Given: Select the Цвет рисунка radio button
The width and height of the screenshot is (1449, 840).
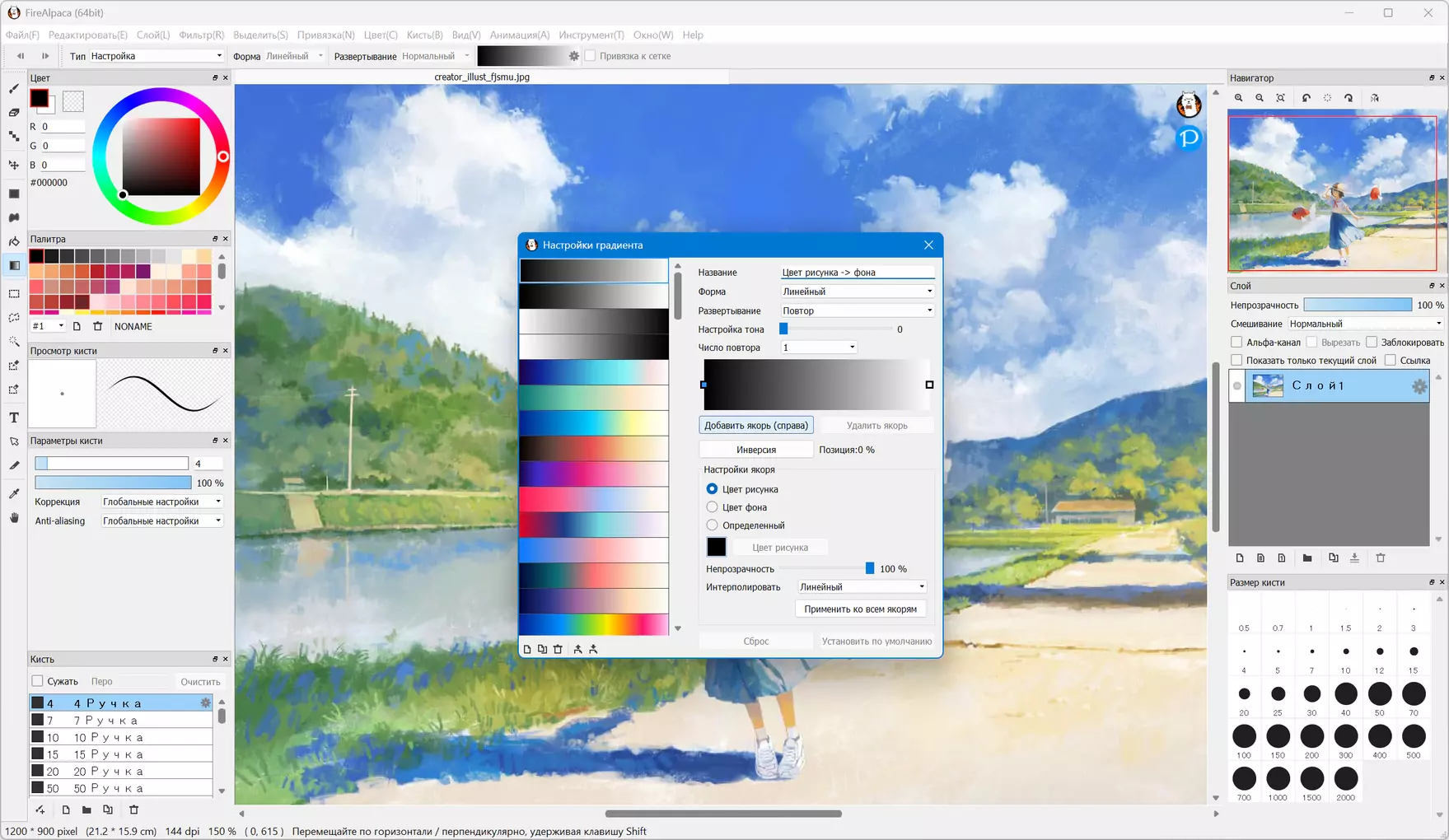Looking at the screenshot, I should pyautogui.click(x=712, y=489).
